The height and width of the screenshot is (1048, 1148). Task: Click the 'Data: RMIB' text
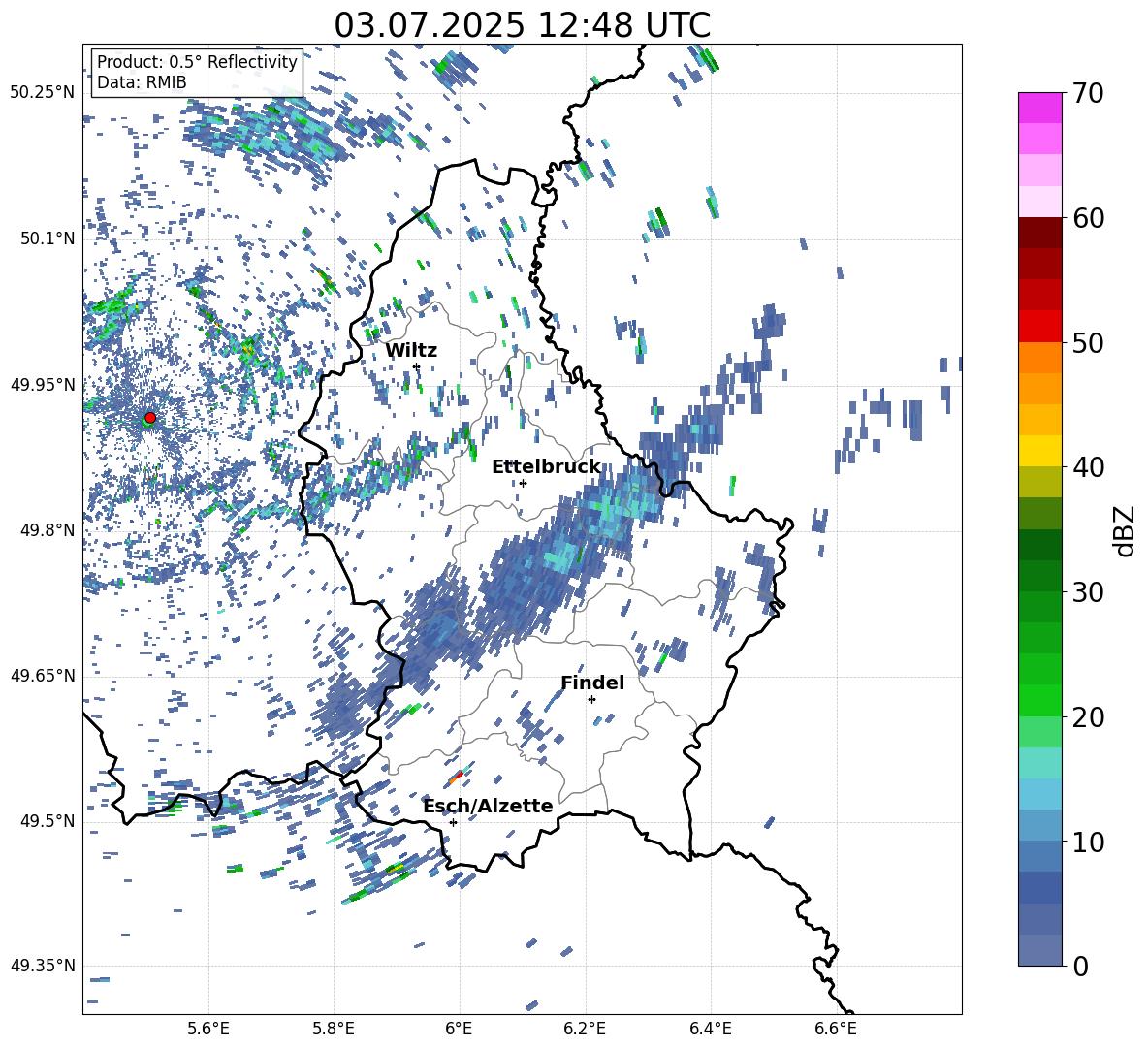pyautogui.click(x=142, y=82)
